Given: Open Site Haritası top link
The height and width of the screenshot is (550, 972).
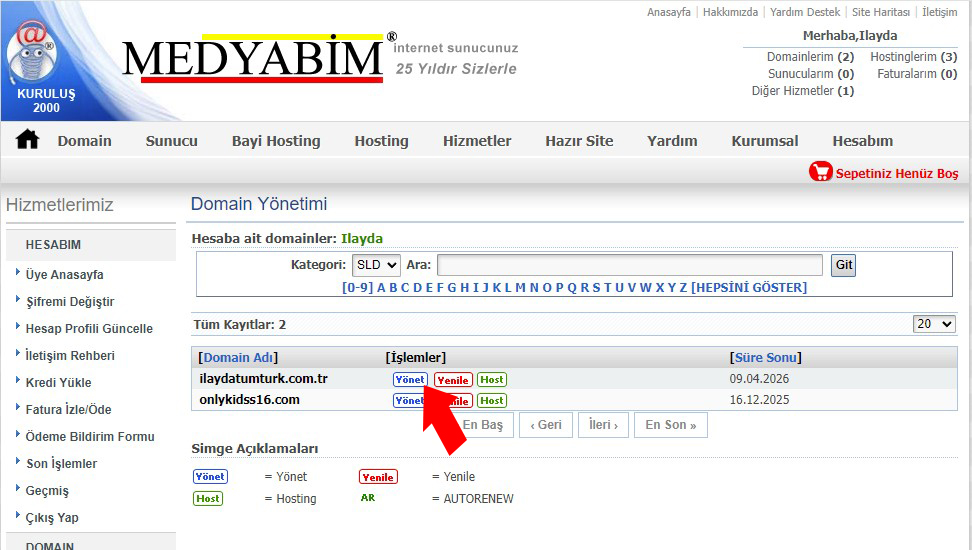Looking at the screenshot, I should click(x=880, y=12).
